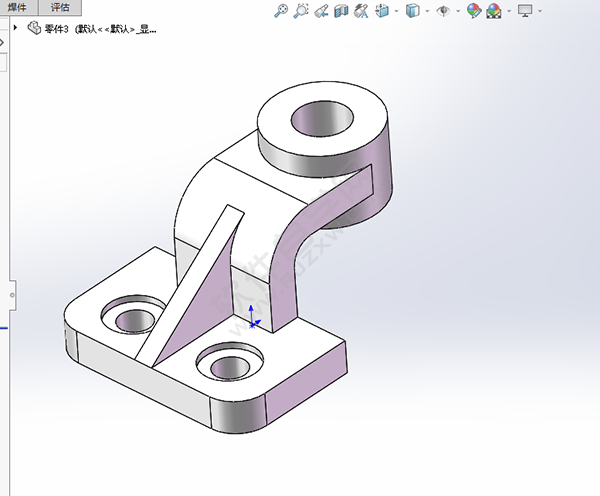Click the View Settings monitor icon
The height and width of the screenshot is (496, 600).
coord(525,11)
